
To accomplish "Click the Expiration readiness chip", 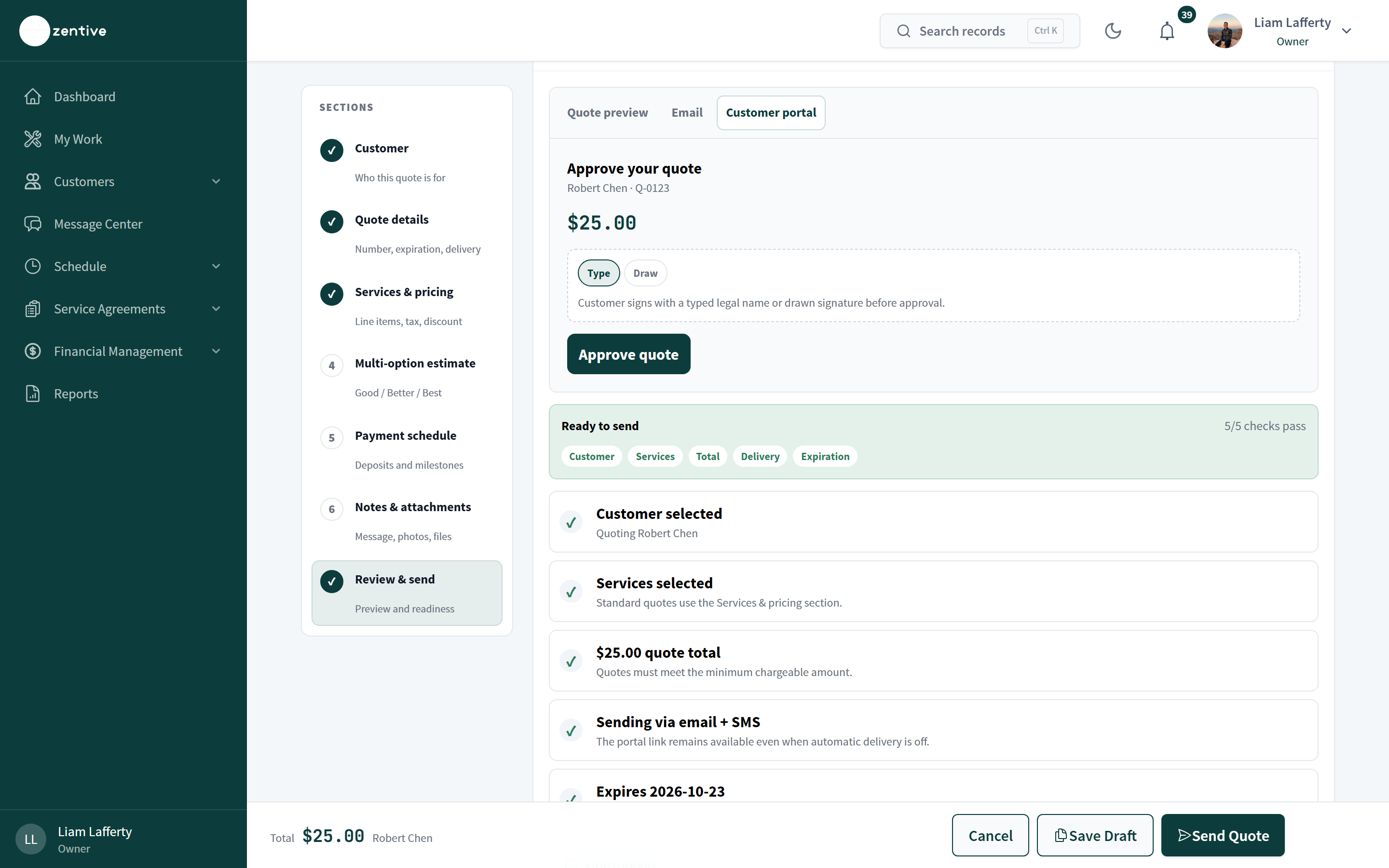I will pyautogui.click(x=825, y=456).
